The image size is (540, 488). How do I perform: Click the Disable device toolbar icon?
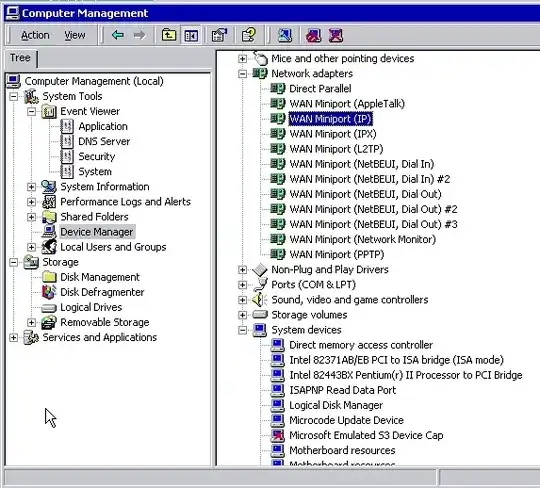point(313,35)
